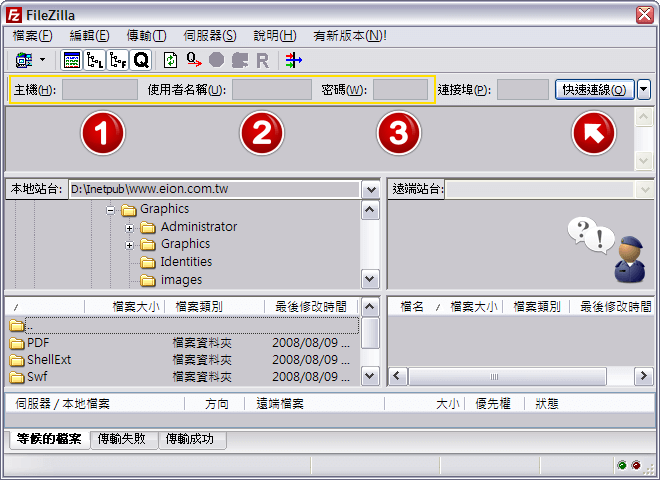660x480 pixels.
Task: Click the Reconnect R icon
Action: (x=263, y=61)
